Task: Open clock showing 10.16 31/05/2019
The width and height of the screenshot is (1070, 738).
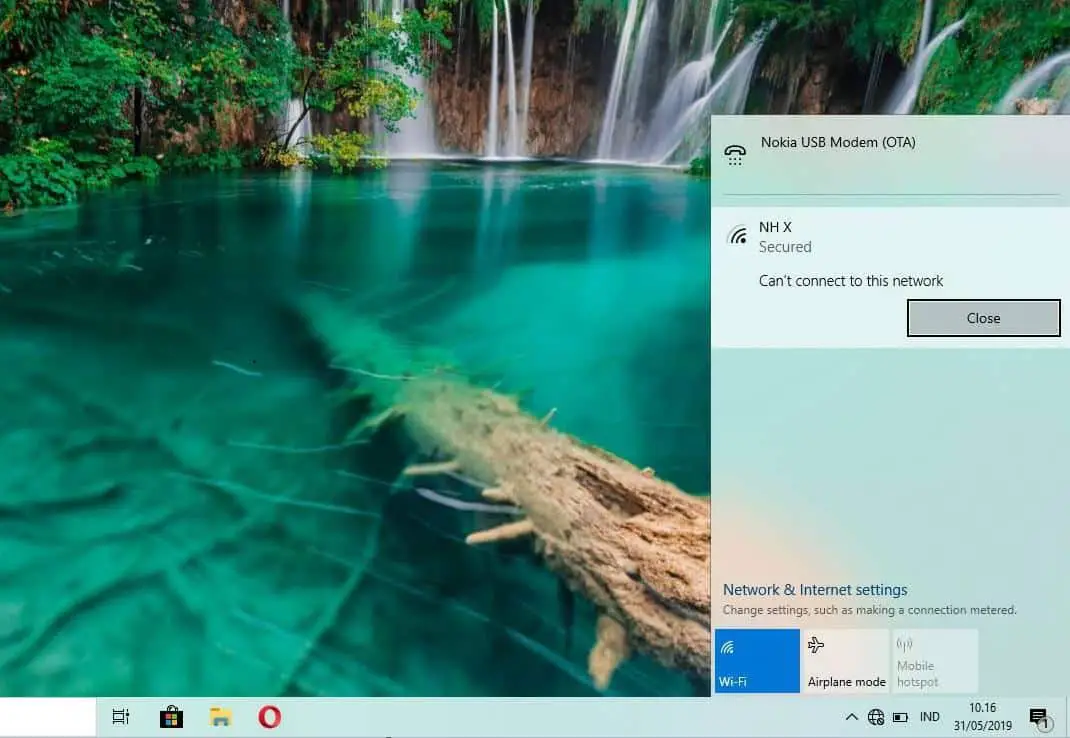Action: click(x=983, y=717)
